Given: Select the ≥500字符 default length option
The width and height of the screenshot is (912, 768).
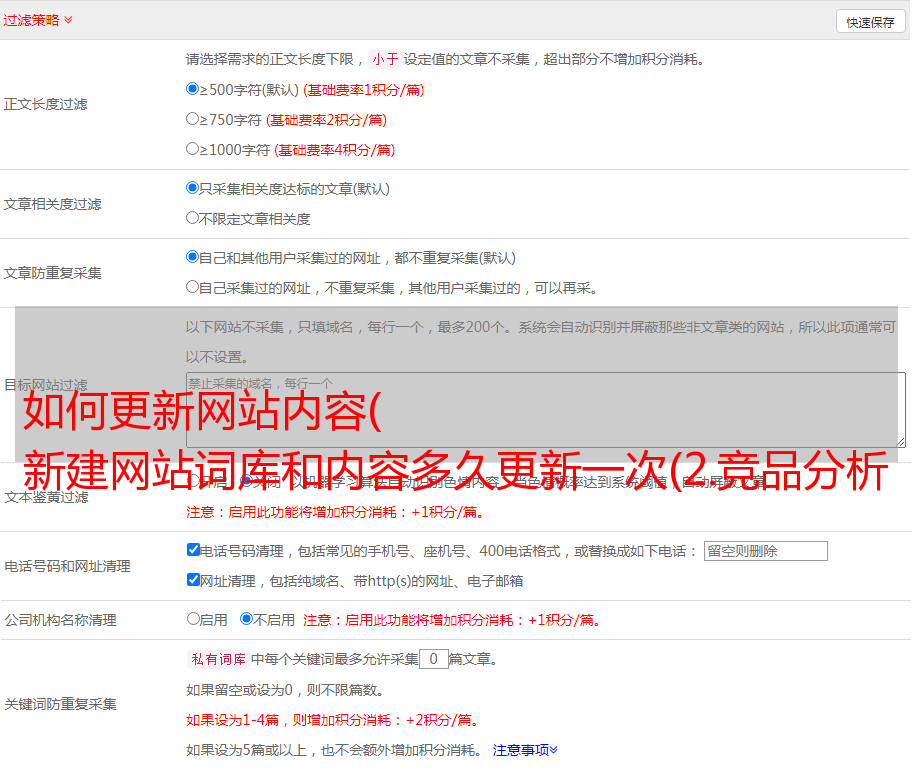Looking at the screenshot, I should pos(193,89).
